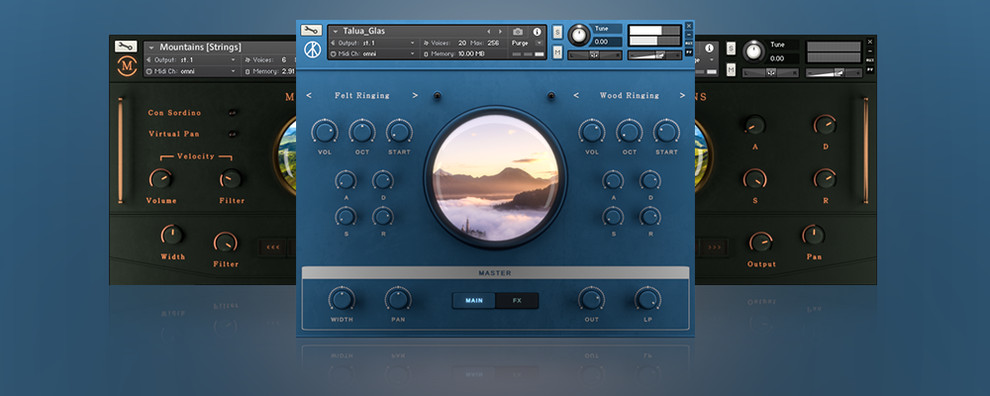The width and height of the screenshot is (990, 396).
Task: Open the wrench edit icon in Talua_Glas
Action: 311,30
